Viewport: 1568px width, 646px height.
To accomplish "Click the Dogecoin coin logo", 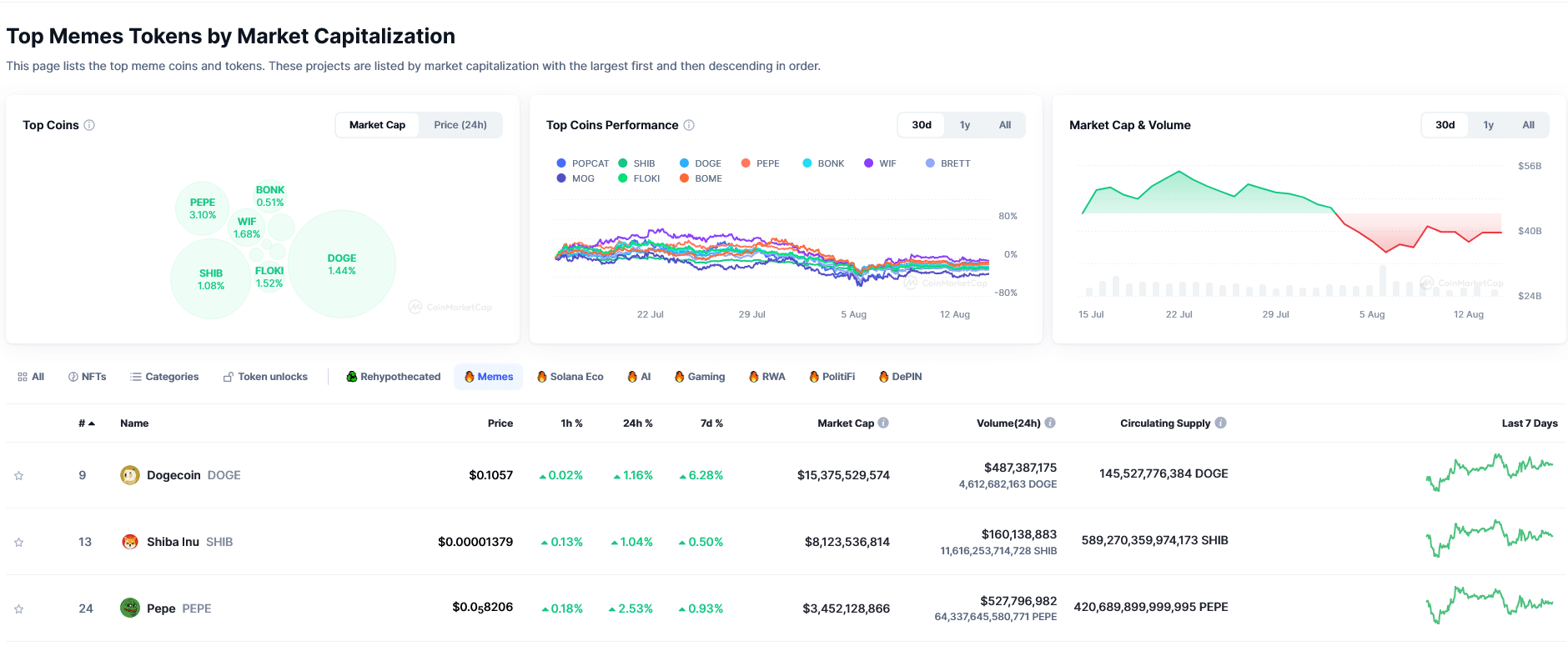I will click(x=130, y=475).
